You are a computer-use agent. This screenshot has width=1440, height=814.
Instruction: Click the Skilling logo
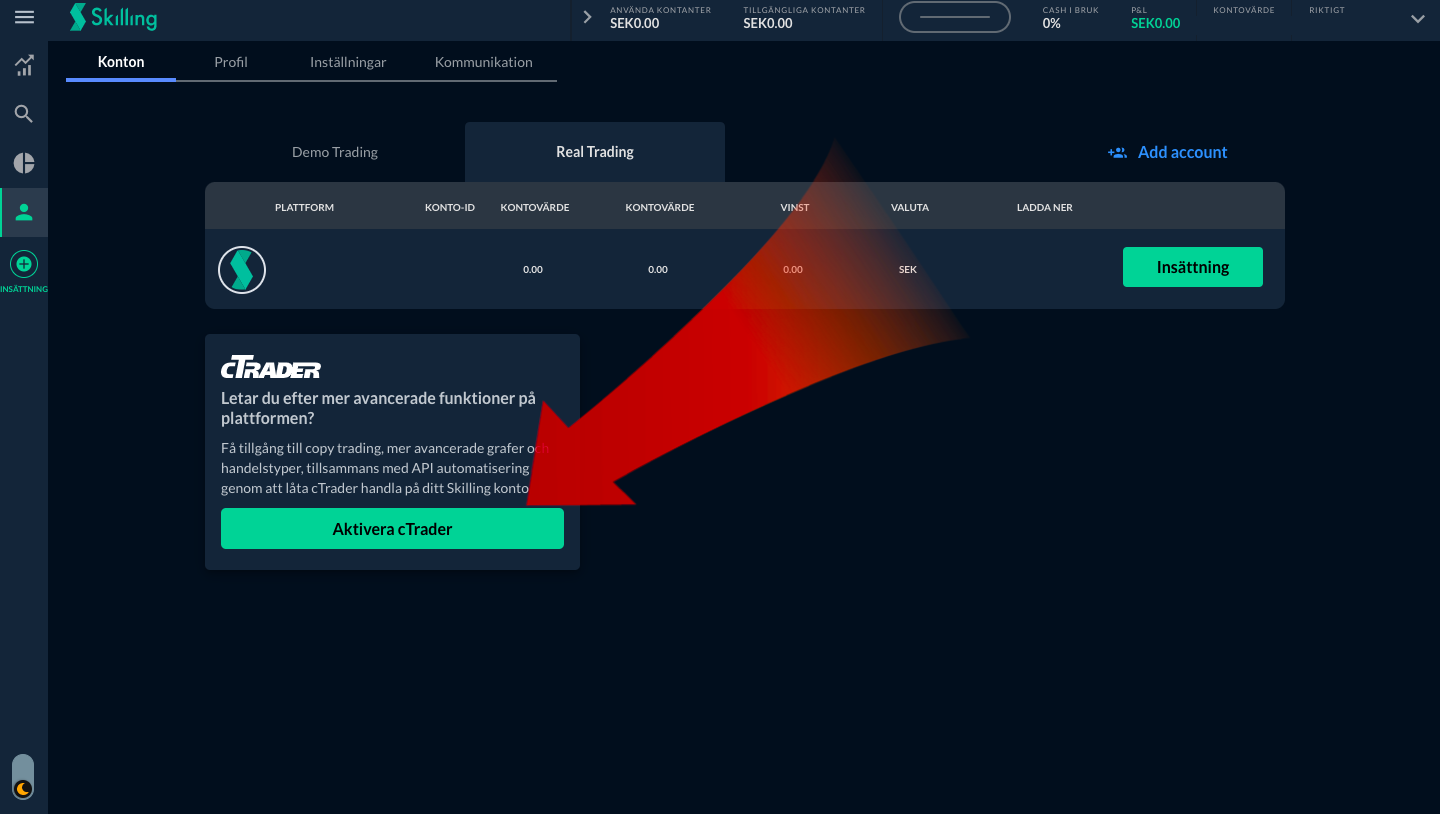click(113, 18)
